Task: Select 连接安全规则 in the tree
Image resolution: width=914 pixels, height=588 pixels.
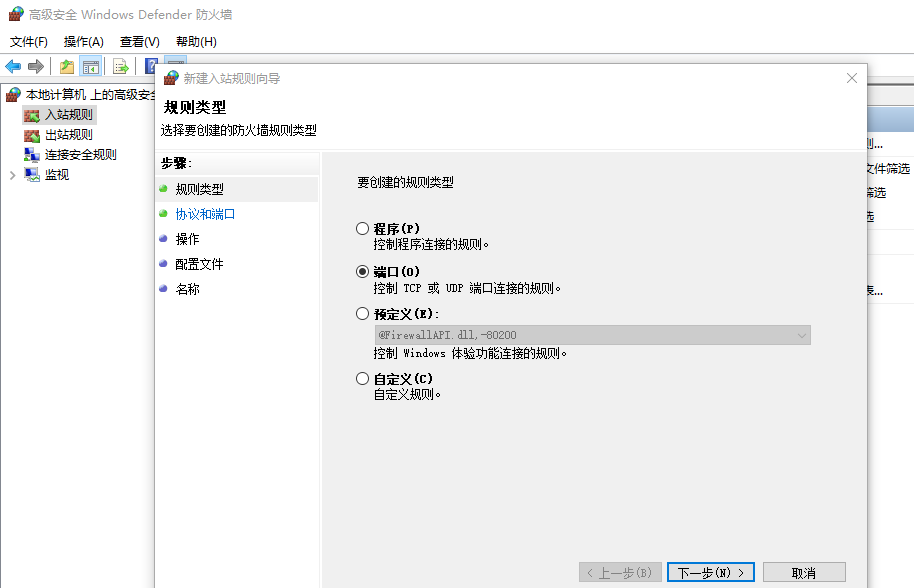Action: click(80, 154)
